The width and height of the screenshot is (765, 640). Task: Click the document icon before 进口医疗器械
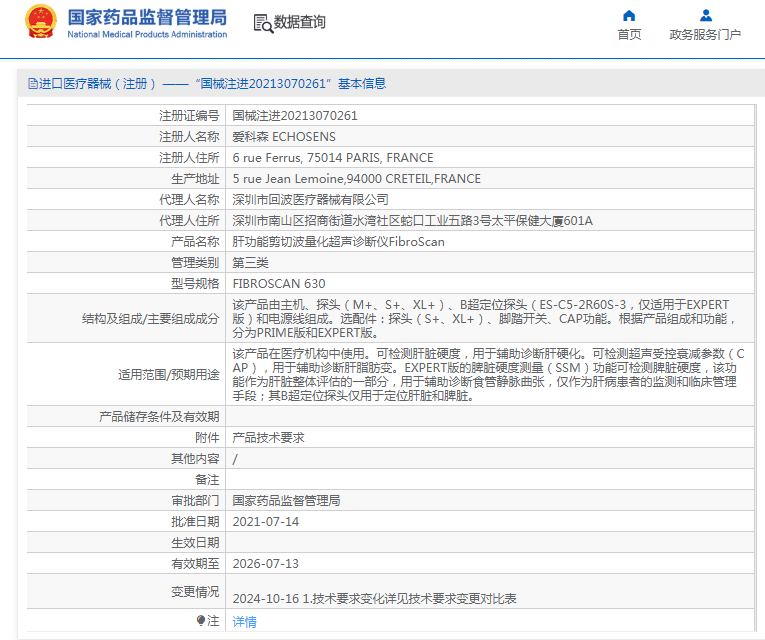pos(33,84)
